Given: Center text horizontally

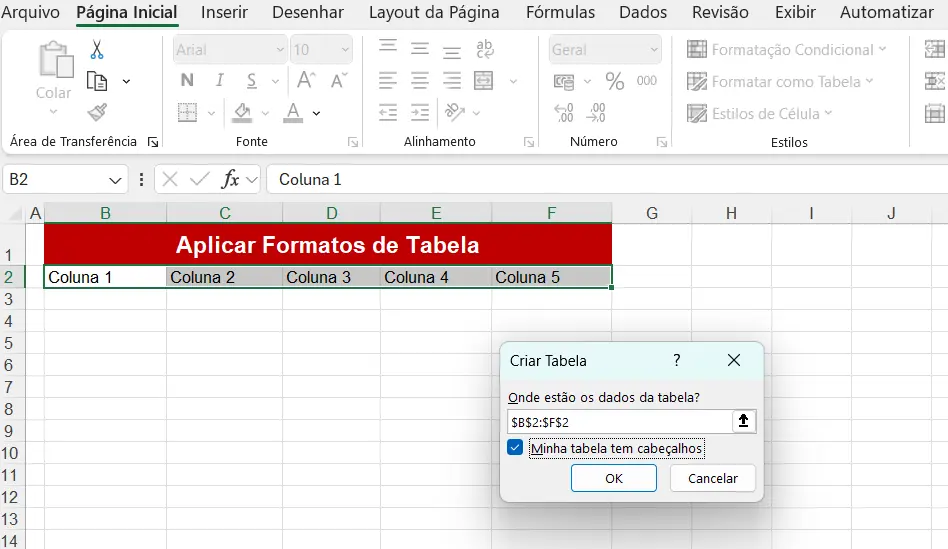Looking at the screenshot, I should pyautogui.click(x=420, y=80).
